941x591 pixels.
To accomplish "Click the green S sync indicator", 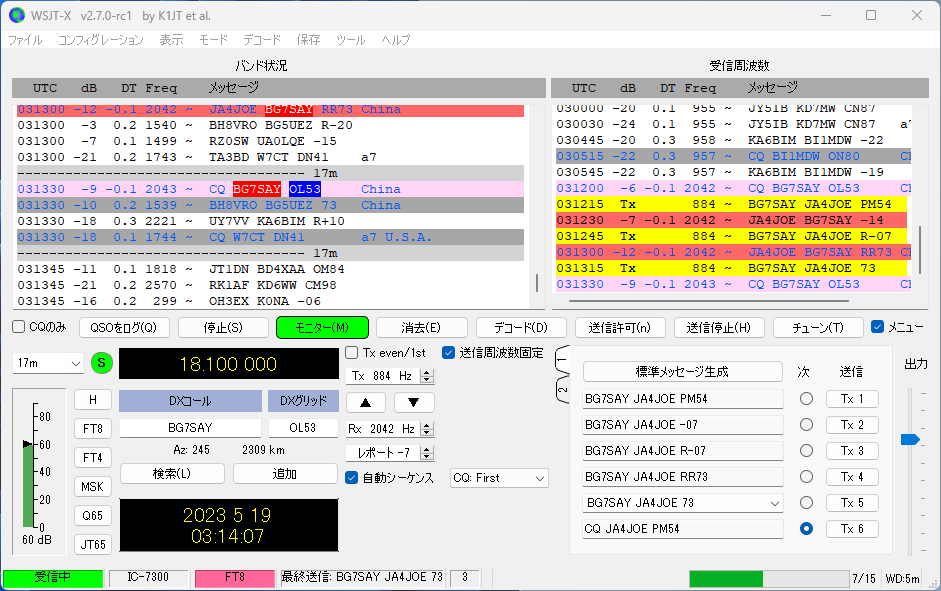I will click(101, 363).
